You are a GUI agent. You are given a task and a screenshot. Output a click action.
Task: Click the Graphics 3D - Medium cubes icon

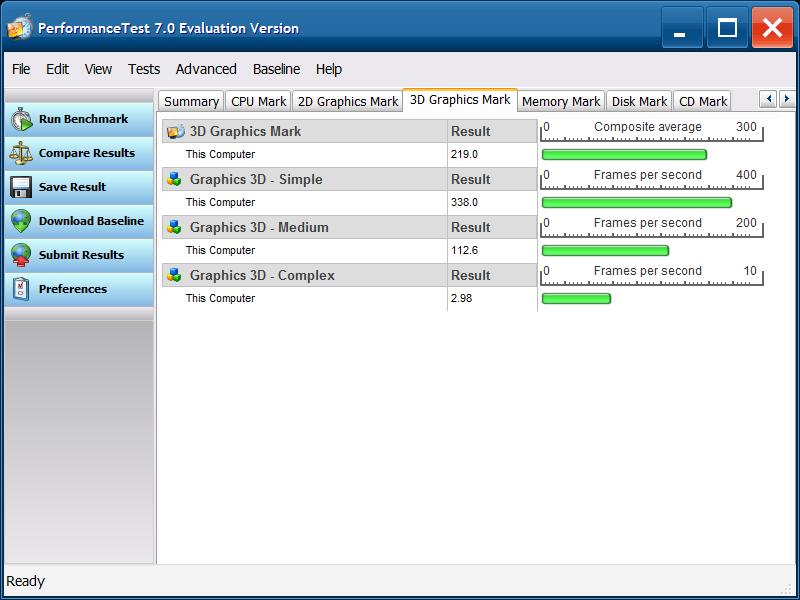174,227
